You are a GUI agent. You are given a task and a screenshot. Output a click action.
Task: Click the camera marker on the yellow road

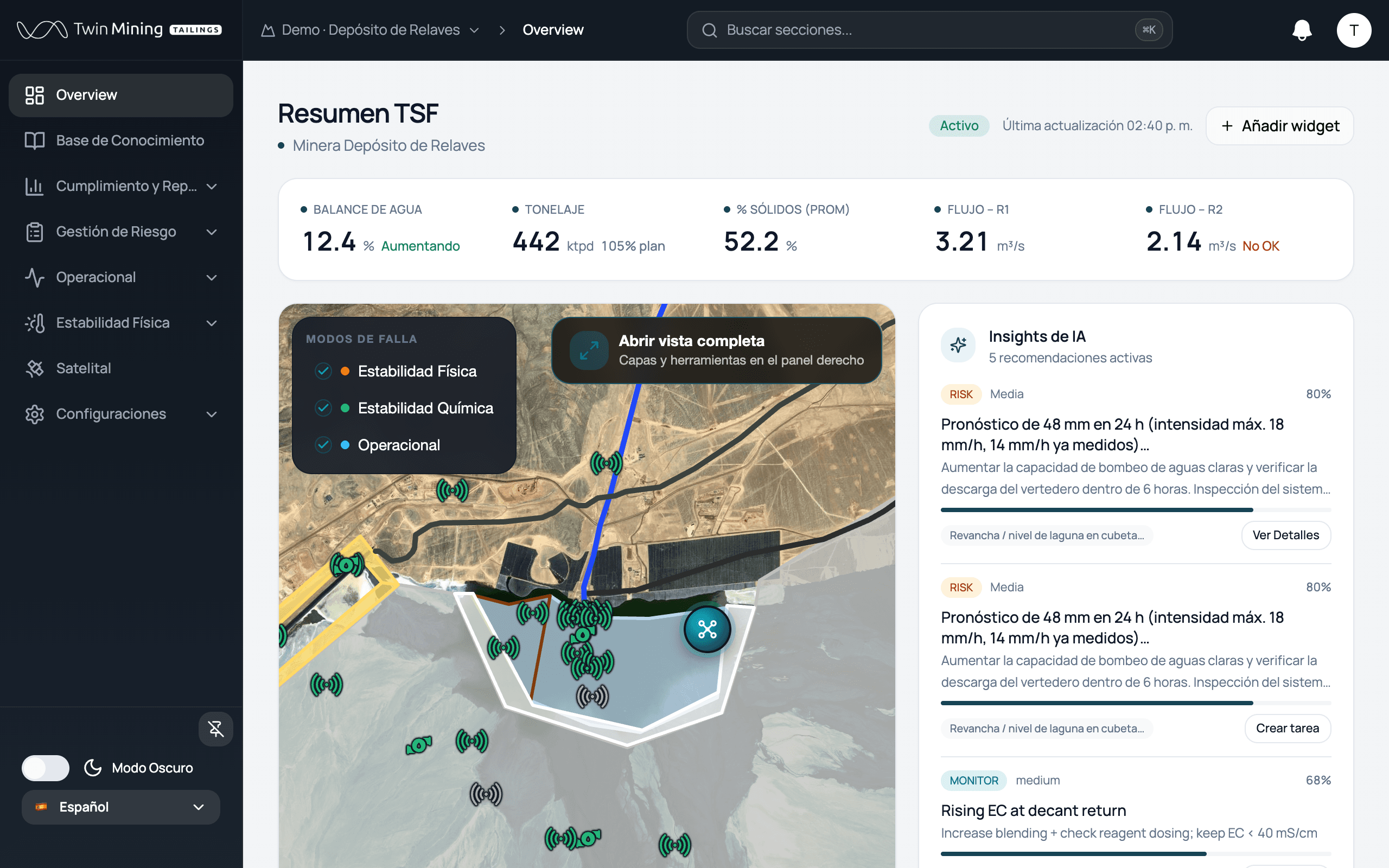click(x=346, y=565)
